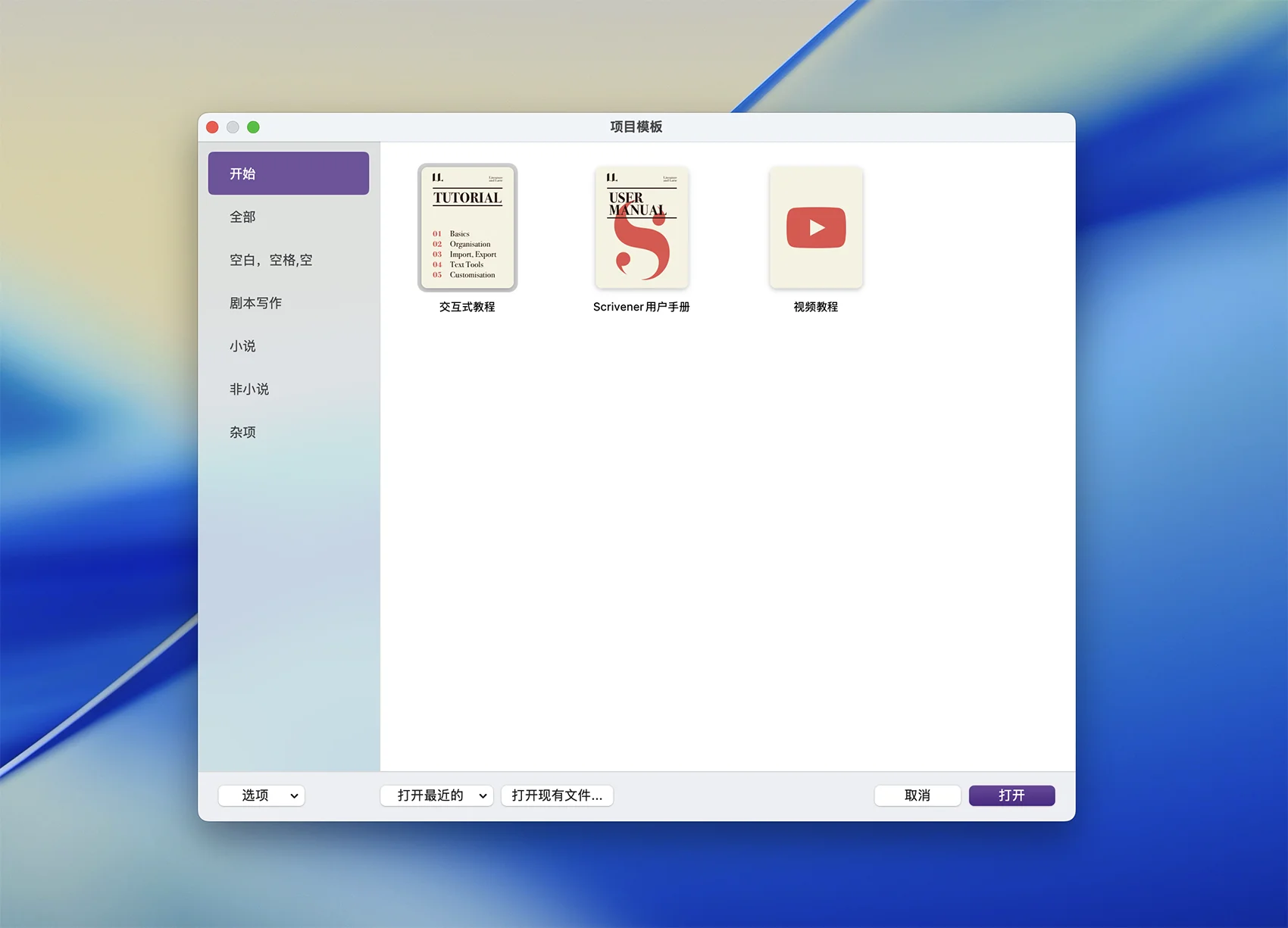Viewport: 1288px width, 928px height.
Task: Select the 开始 category in sidebar
Action: [x=289, y=173]
